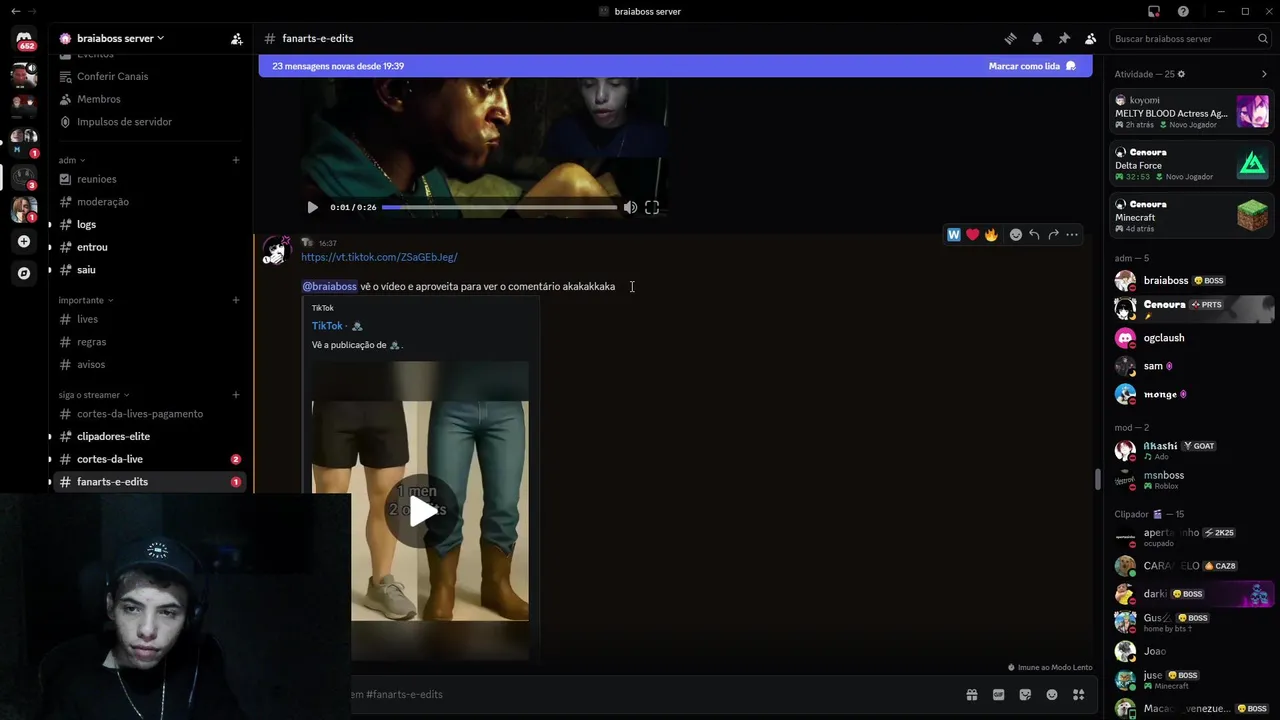Open the sticker picker

click(x=1025, y=694)
